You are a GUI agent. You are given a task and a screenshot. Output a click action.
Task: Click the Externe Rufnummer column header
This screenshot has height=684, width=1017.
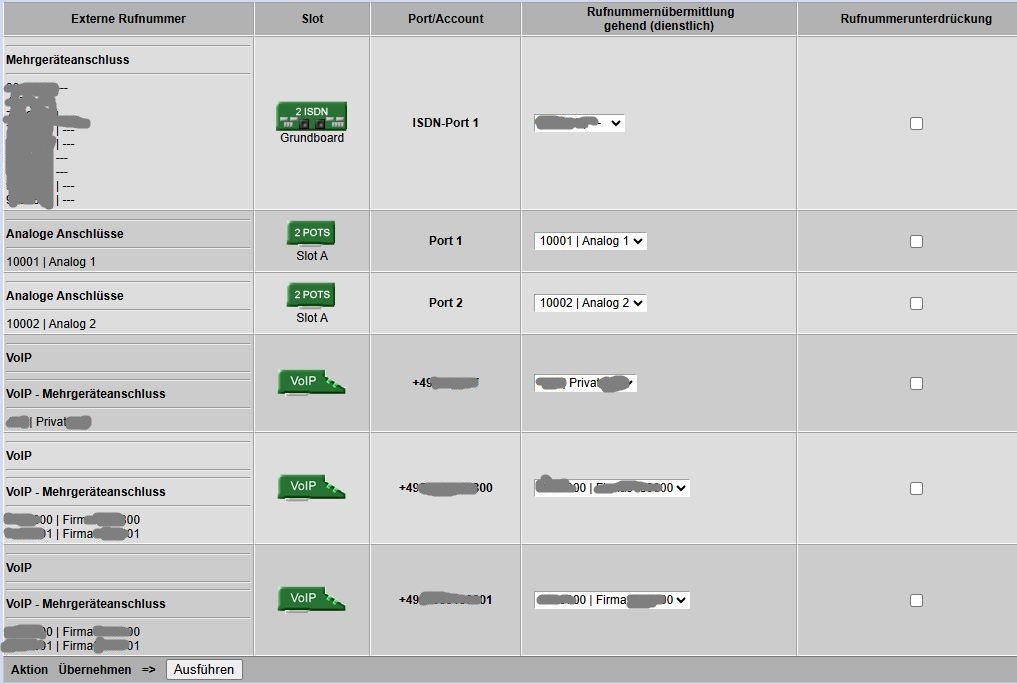point(128,19)
